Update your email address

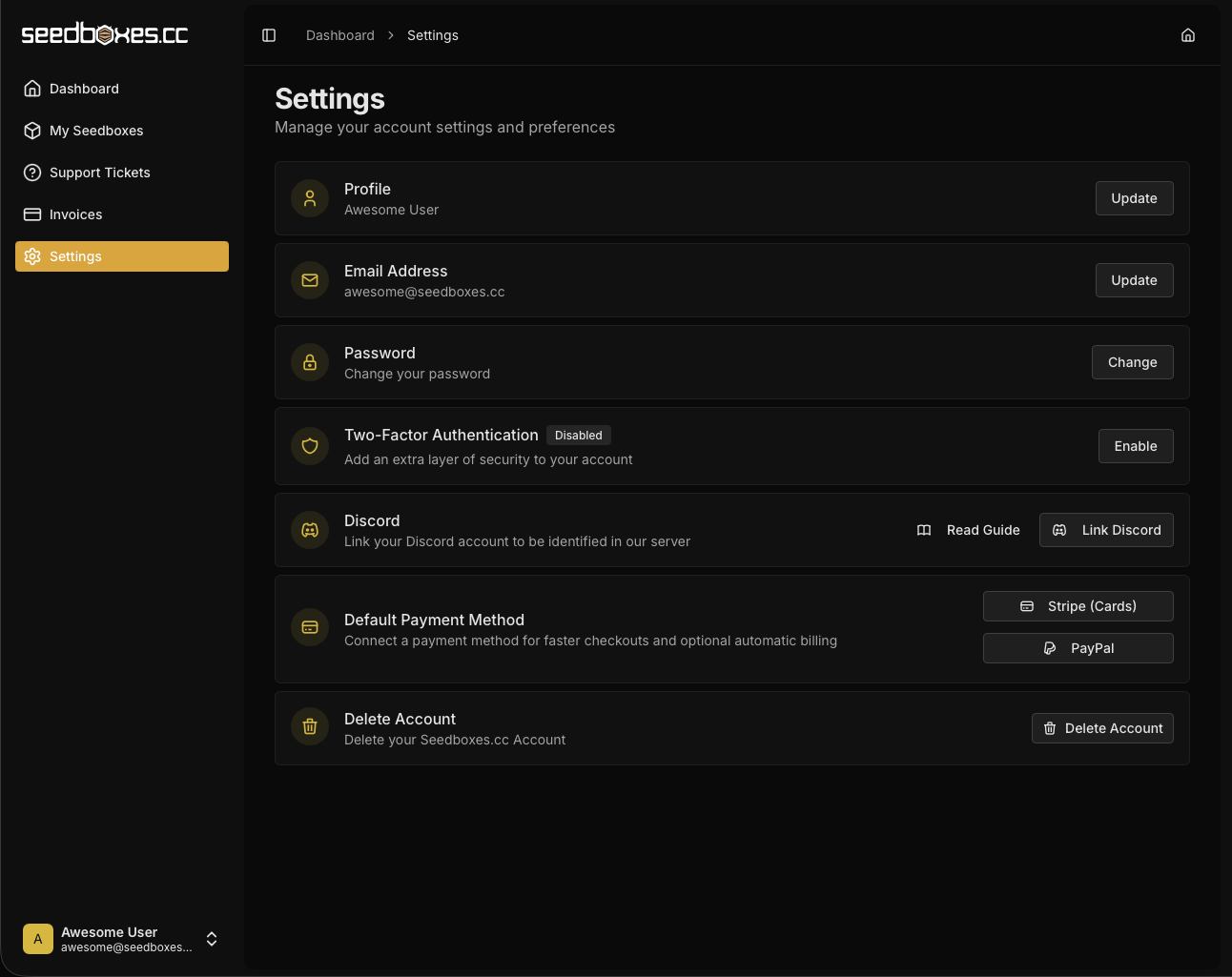point(1134,280)
